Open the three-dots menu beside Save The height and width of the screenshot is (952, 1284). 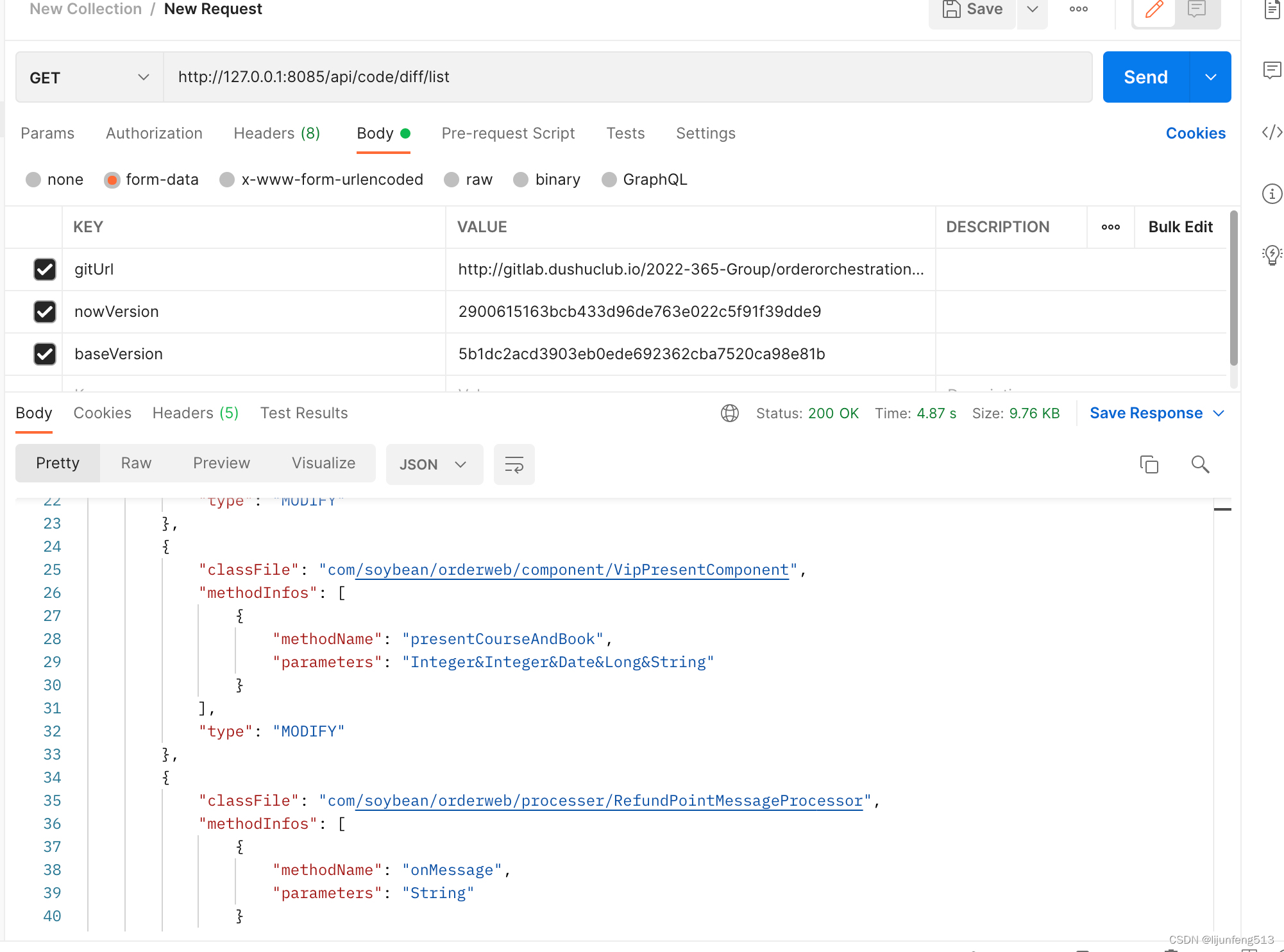(x=1078, y=10)
